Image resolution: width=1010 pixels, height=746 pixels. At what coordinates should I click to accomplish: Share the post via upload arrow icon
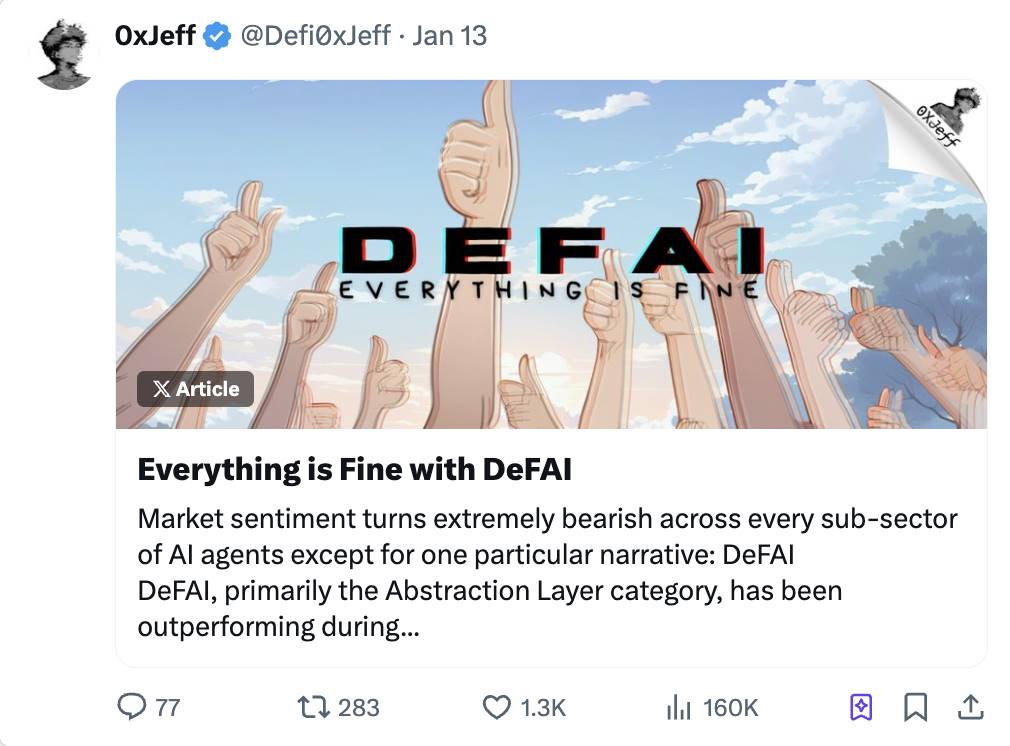click(969, 707)
